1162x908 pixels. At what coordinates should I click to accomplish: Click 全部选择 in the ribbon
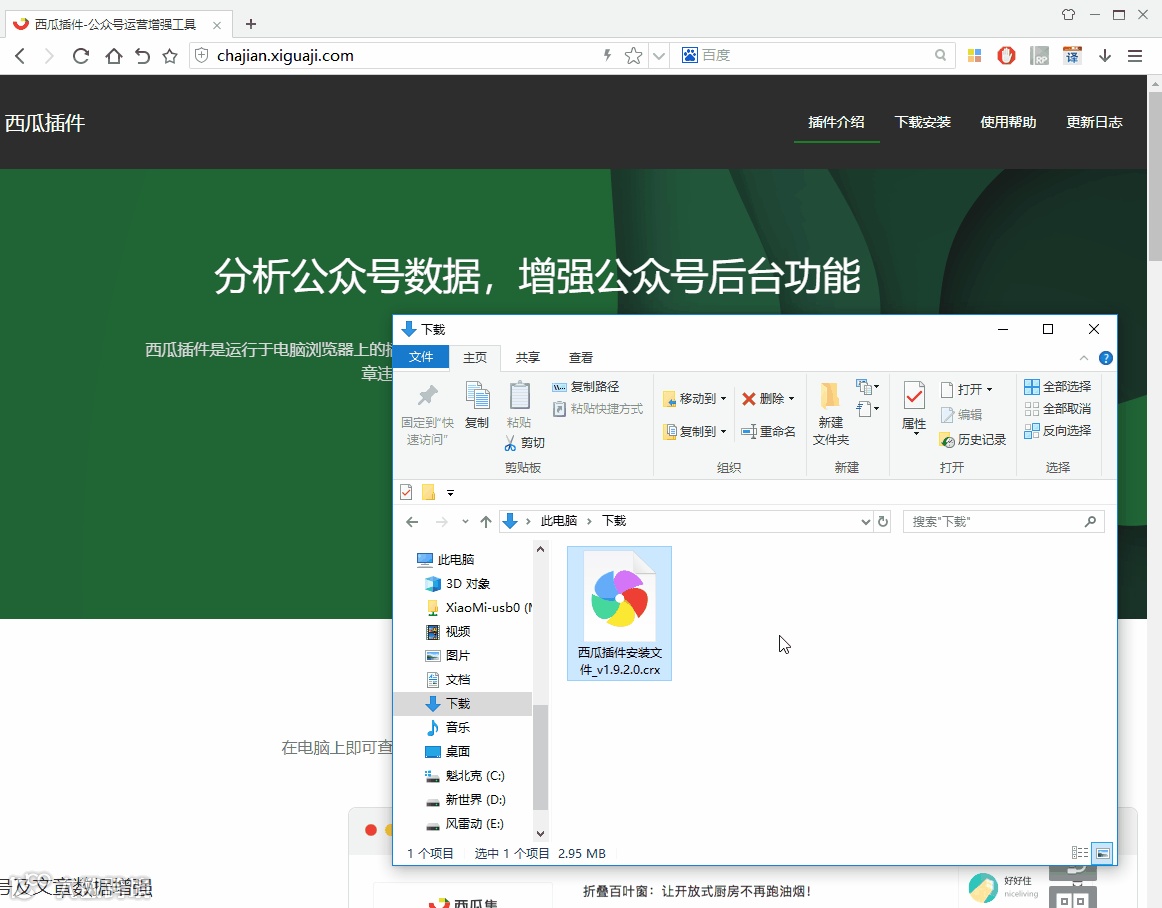pyautogui.click(x=1058, y=387)
